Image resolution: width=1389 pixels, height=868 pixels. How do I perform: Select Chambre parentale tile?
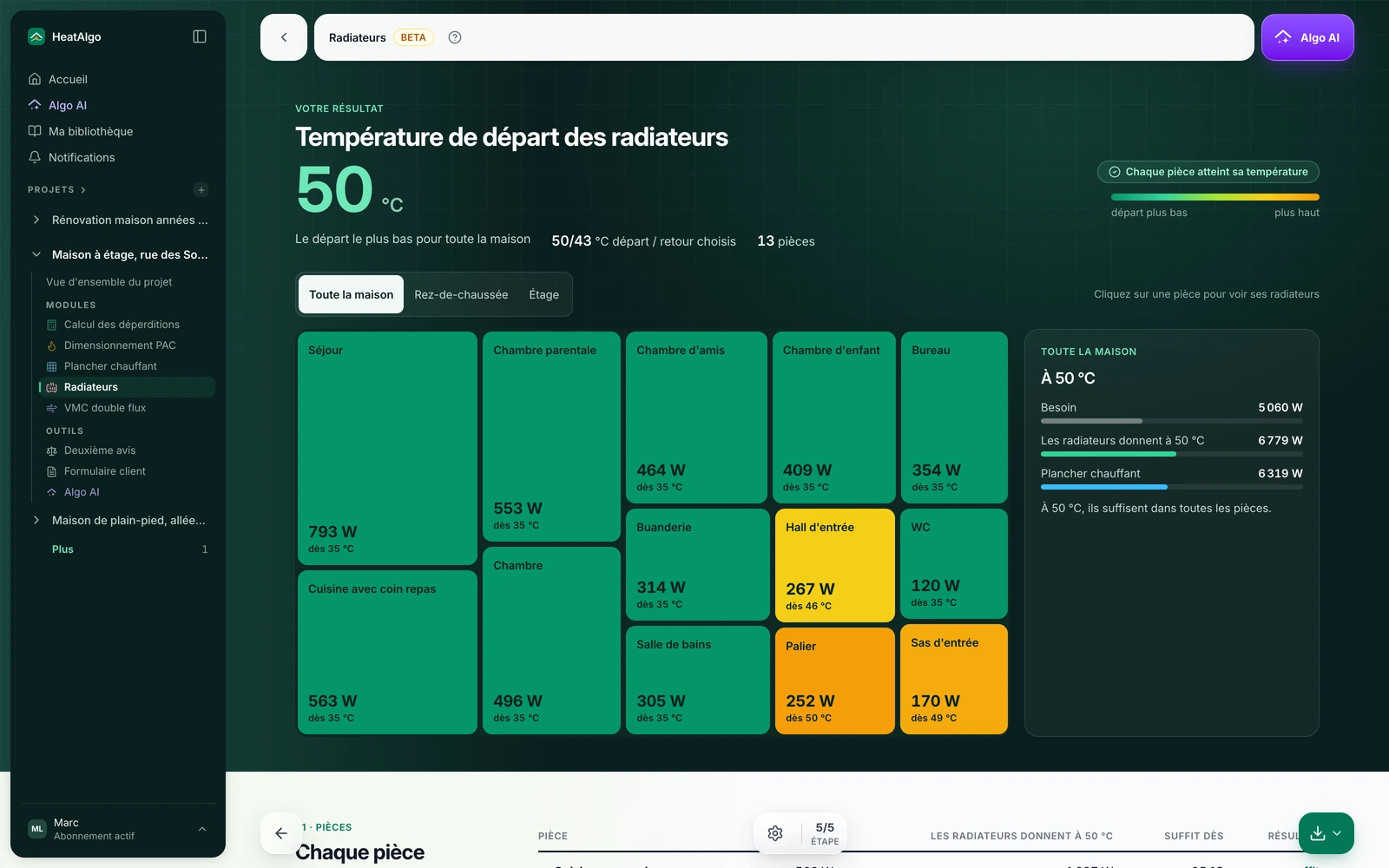(551, 437)
